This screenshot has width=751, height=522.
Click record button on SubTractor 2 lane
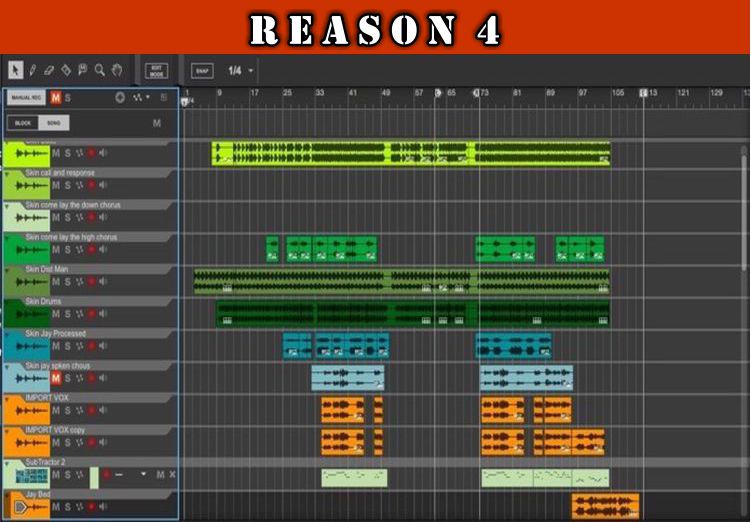pos(106,475)
